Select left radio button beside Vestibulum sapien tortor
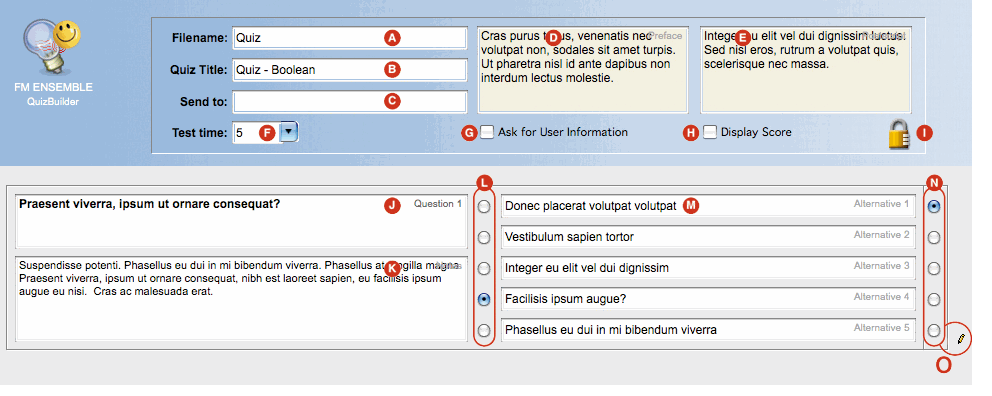The height and width of the screenshot is (396, 992). pos(484,238)
